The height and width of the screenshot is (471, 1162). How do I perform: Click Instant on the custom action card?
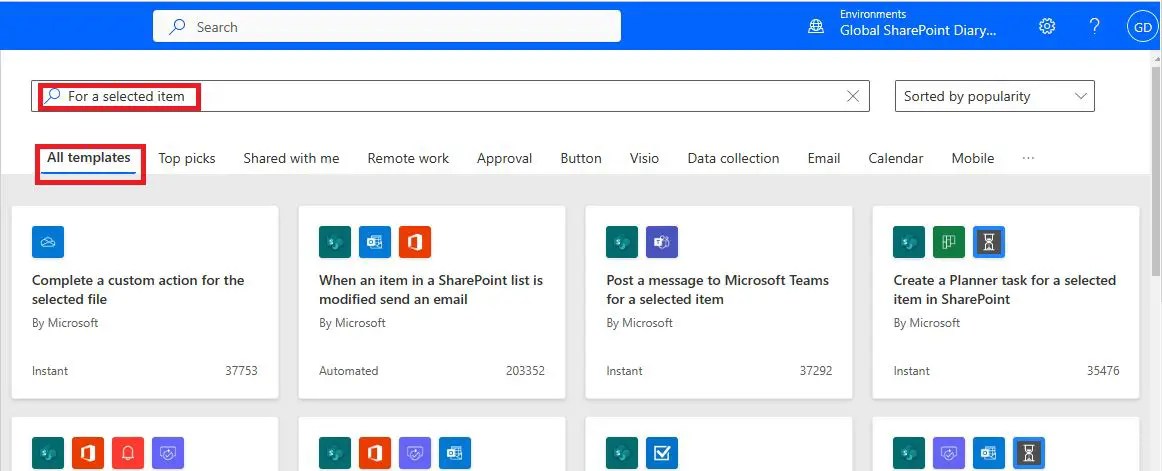(50, 371)
